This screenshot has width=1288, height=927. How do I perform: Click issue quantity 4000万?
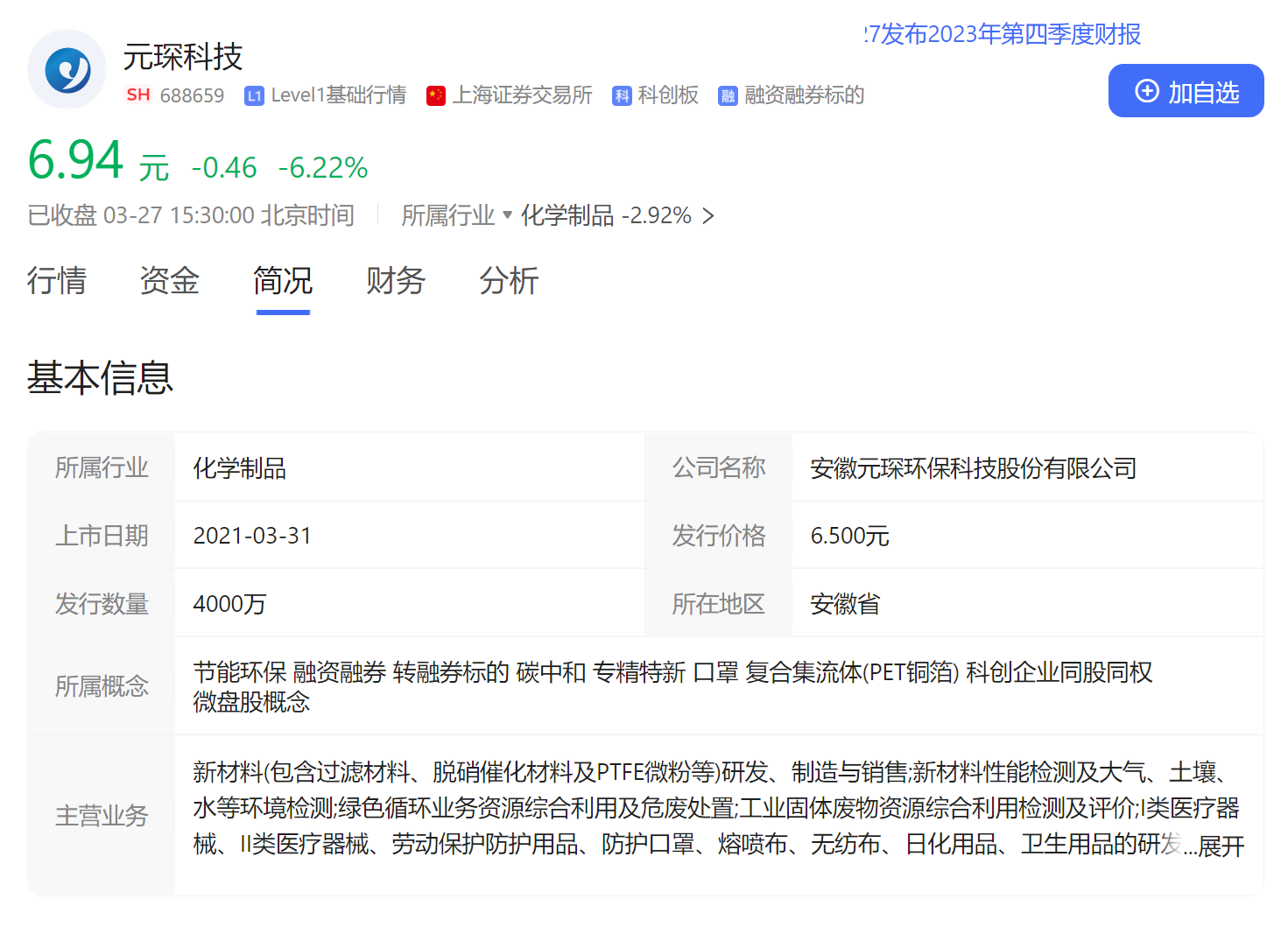229,604
